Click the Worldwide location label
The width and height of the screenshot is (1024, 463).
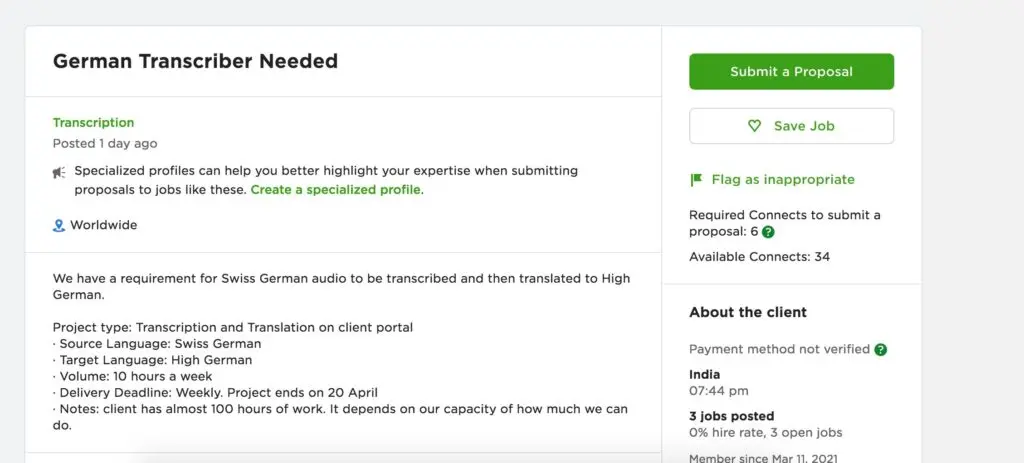103,226
